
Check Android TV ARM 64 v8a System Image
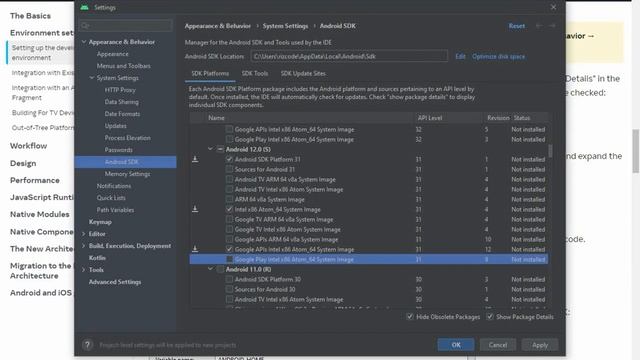pyautogui.click(x=229, y=179)
